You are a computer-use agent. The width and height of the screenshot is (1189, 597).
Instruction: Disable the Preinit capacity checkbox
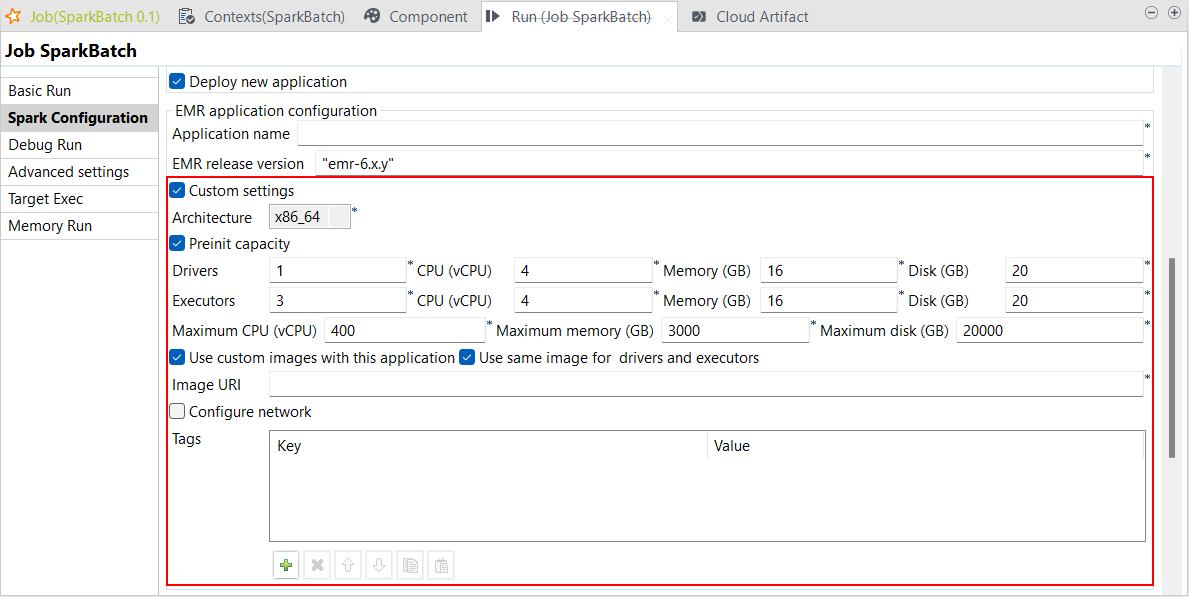178,244
